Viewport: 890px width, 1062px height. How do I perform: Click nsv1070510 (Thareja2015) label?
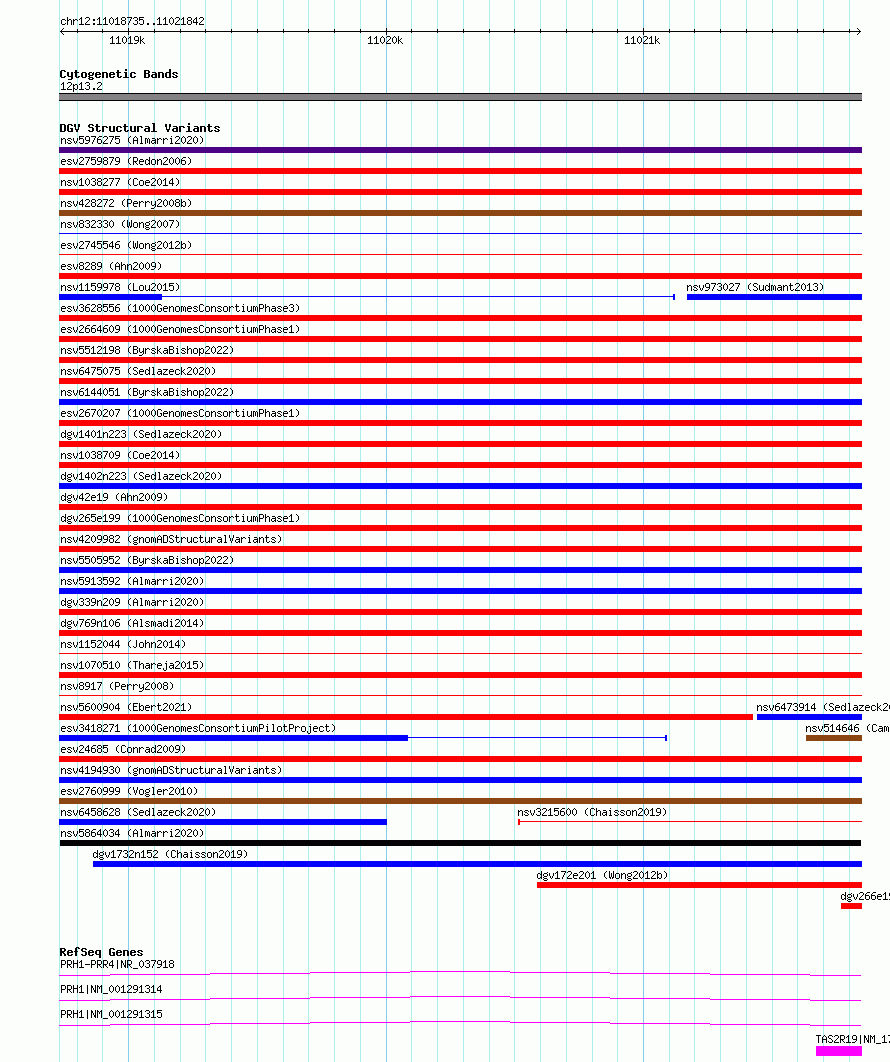pos(132,665)
